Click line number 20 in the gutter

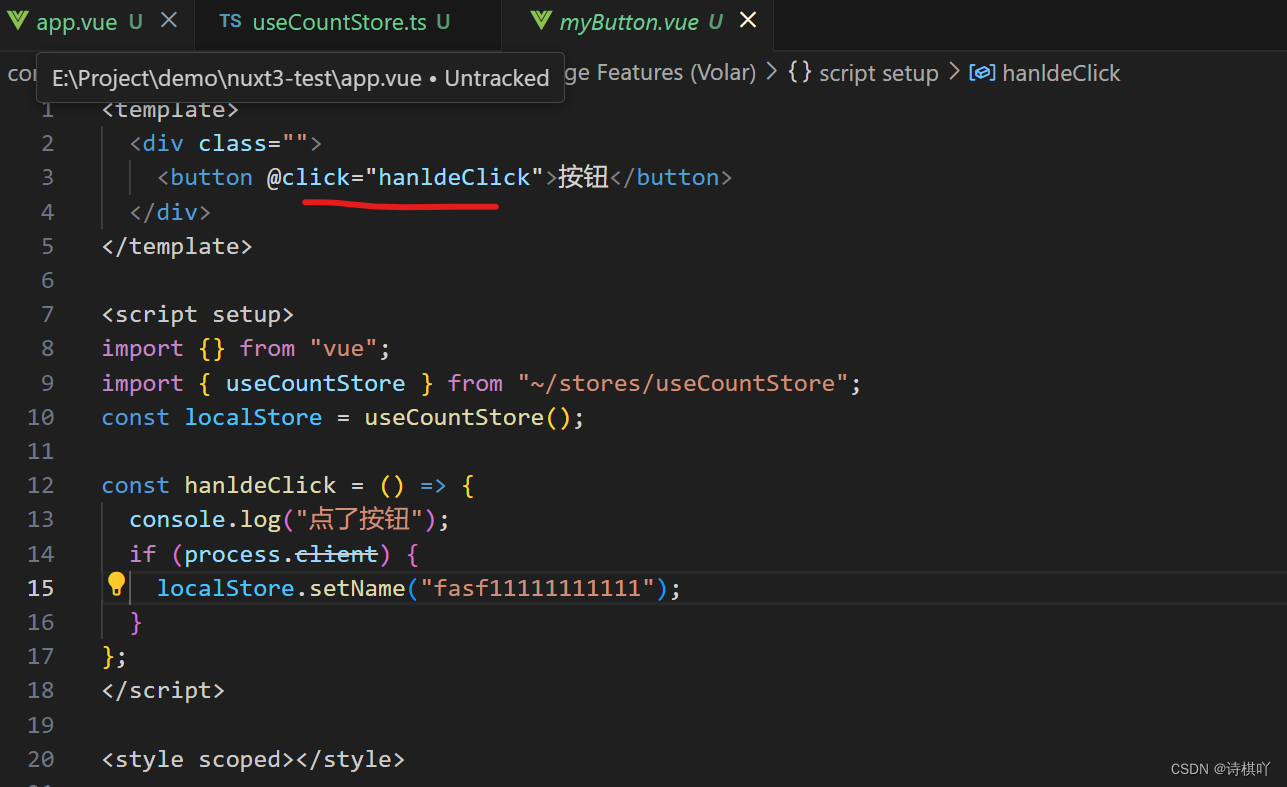[40, 759]
